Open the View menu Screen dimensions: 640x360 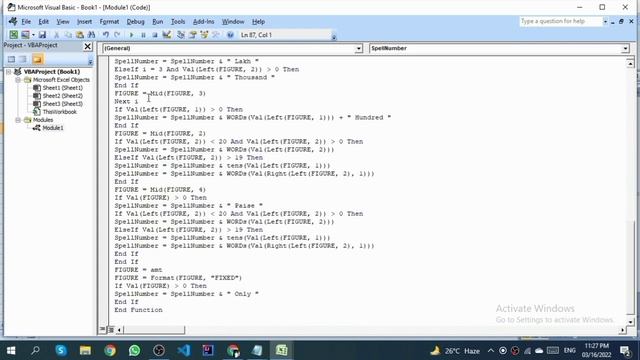tap(62, 22)
